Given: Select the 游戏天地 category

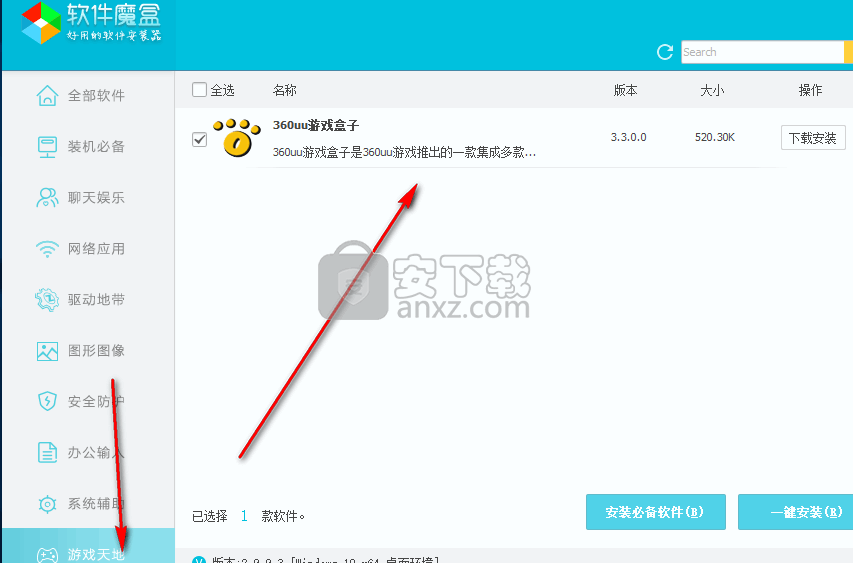Looking at the screenshot, I should point(88,546).
